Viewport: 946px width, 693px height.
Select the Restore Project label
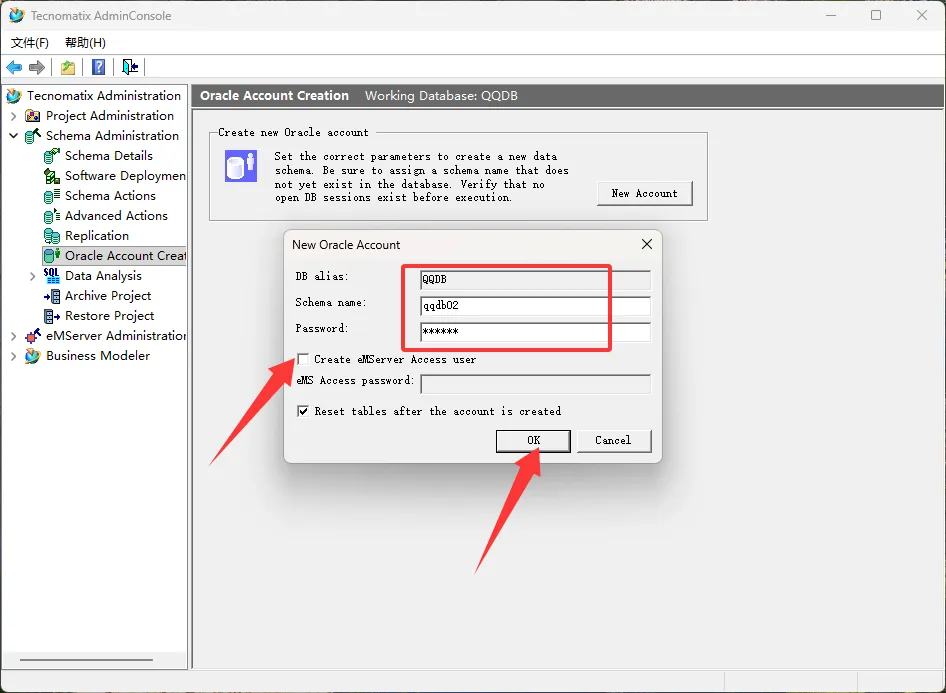110,315
